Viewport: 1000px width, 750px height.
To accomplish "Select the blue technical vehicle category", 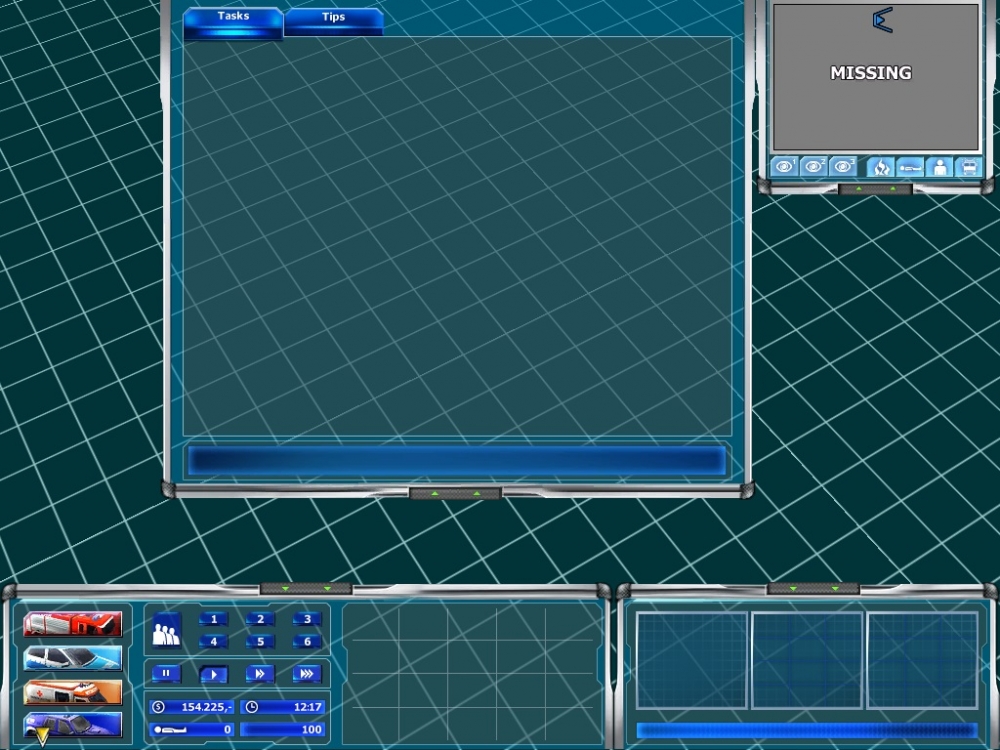I will 72,724.
